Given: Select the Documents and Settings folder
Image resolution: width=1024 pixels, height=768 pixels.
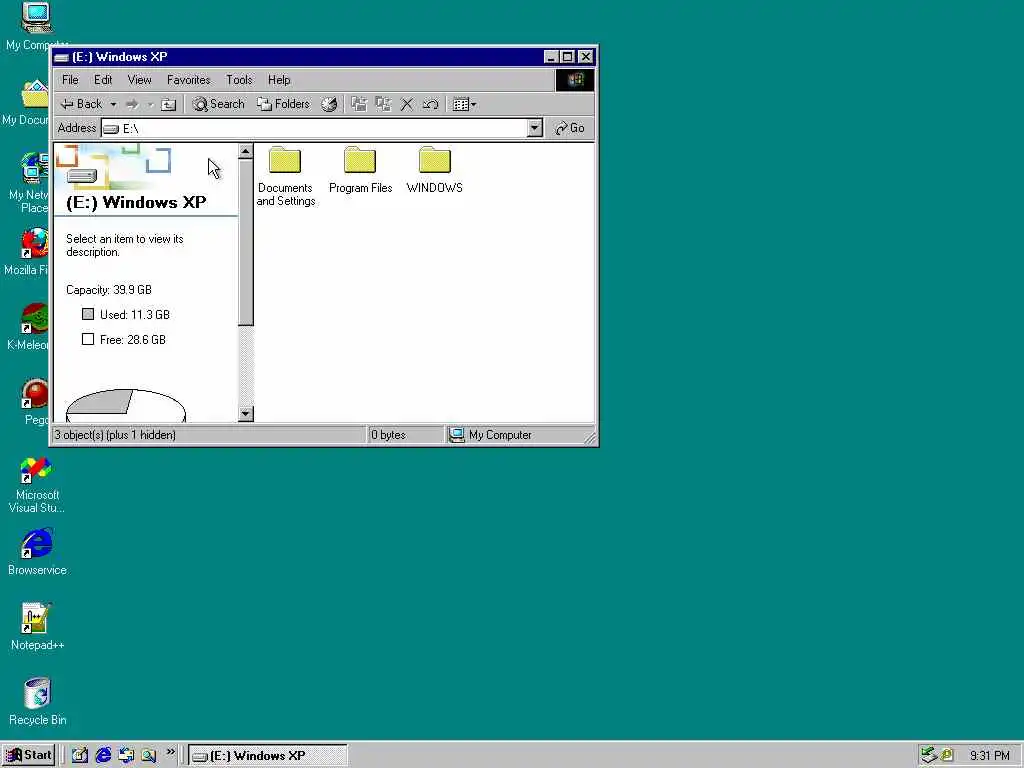Looking at the screenshot, I should (285, 176).
